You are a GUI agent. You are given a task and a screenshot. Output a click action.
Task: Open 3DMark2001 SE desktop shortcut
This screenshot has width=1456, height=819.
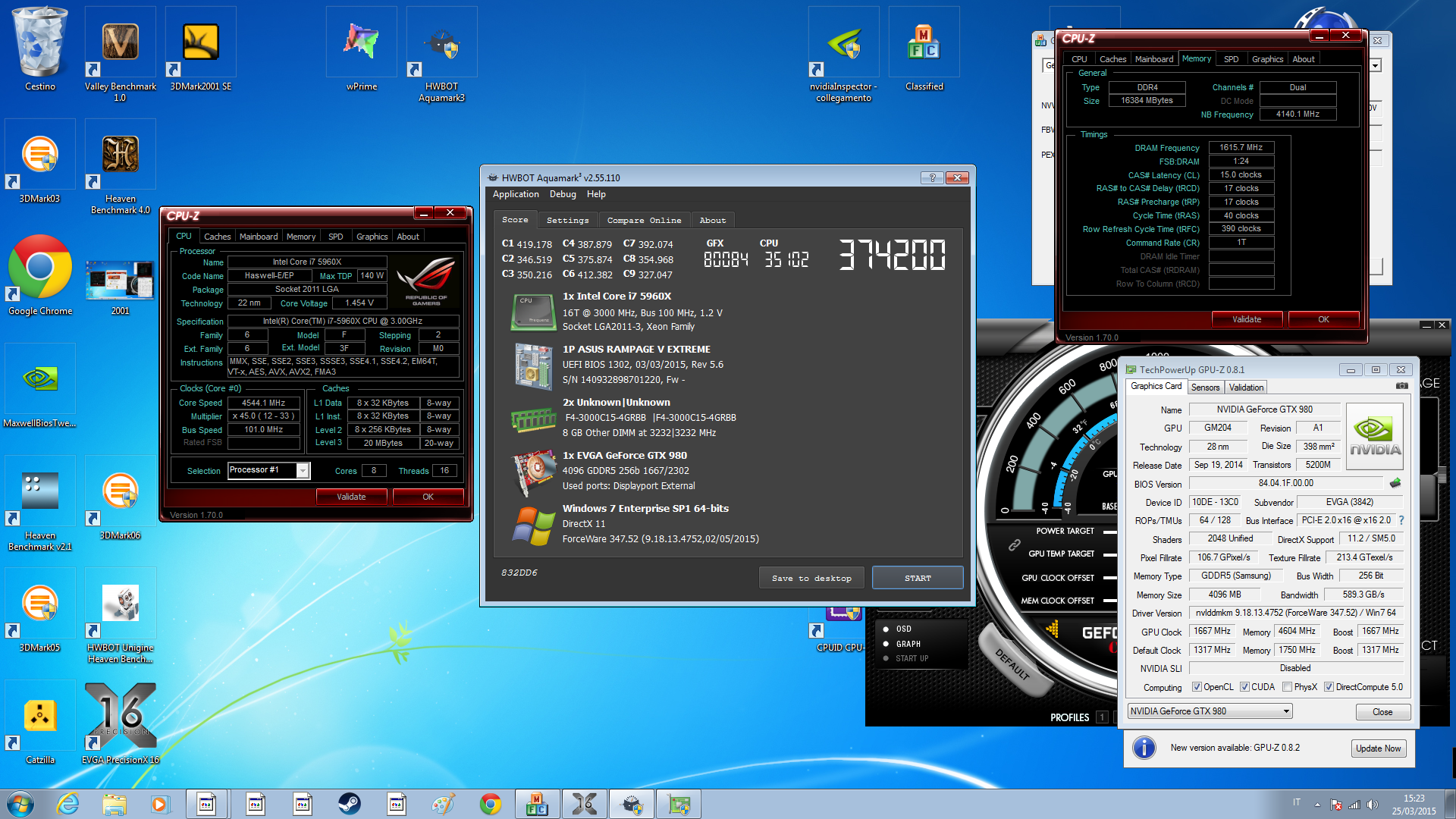coord(201,49)
